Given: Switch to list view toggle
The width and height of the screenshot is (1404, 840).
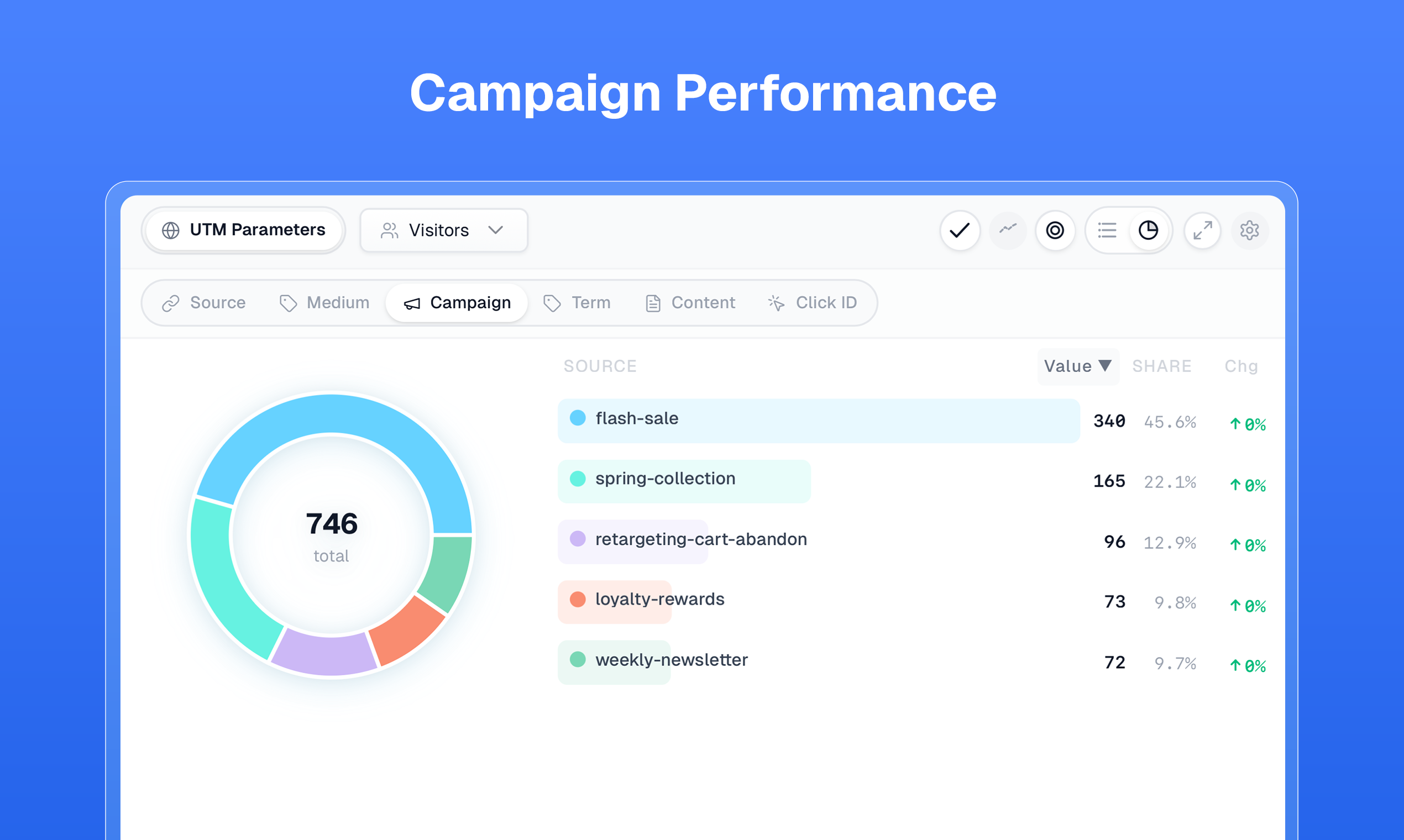Looking at the screenshot, I should [1107, 230].
